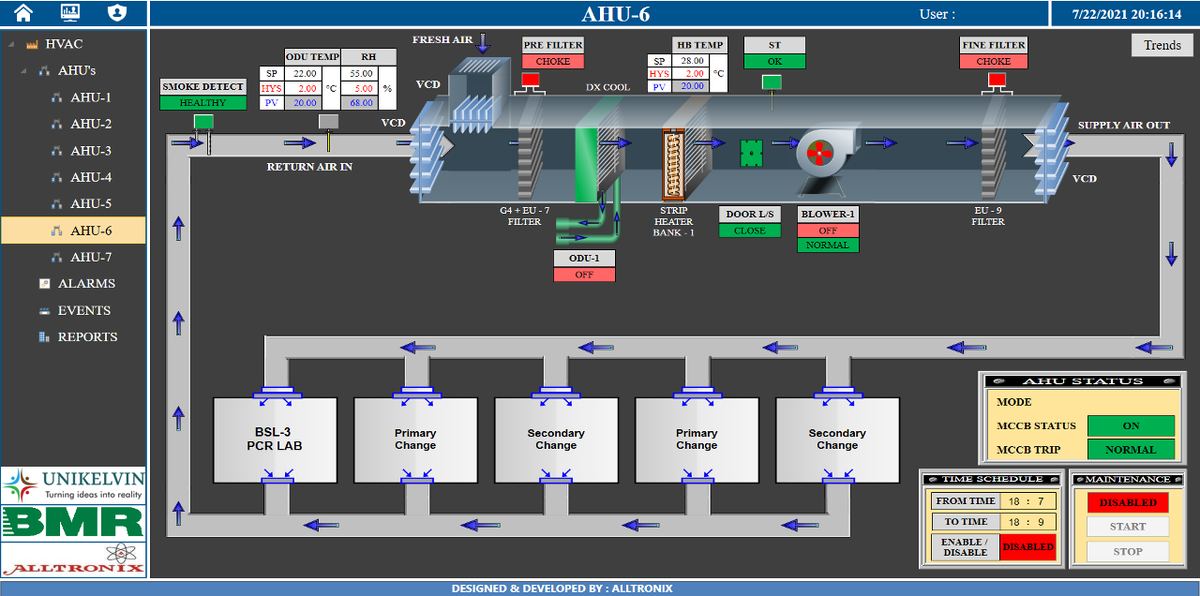This screenshot has height=596, width=1200.
Task: Click the BMR logo
Action: click(74, 522)
